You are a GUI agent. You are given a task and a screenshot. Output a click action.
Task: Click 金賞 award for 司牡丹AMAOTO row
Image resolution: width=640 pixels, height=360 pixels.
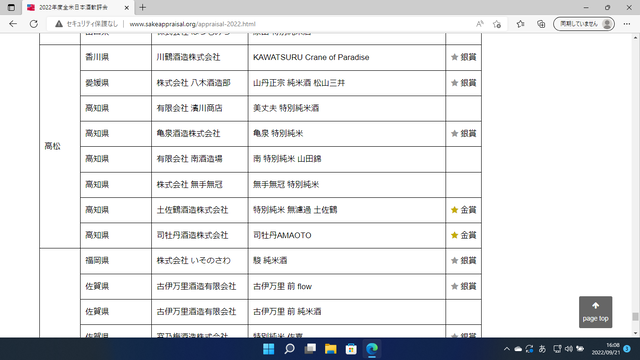point(463,236)
